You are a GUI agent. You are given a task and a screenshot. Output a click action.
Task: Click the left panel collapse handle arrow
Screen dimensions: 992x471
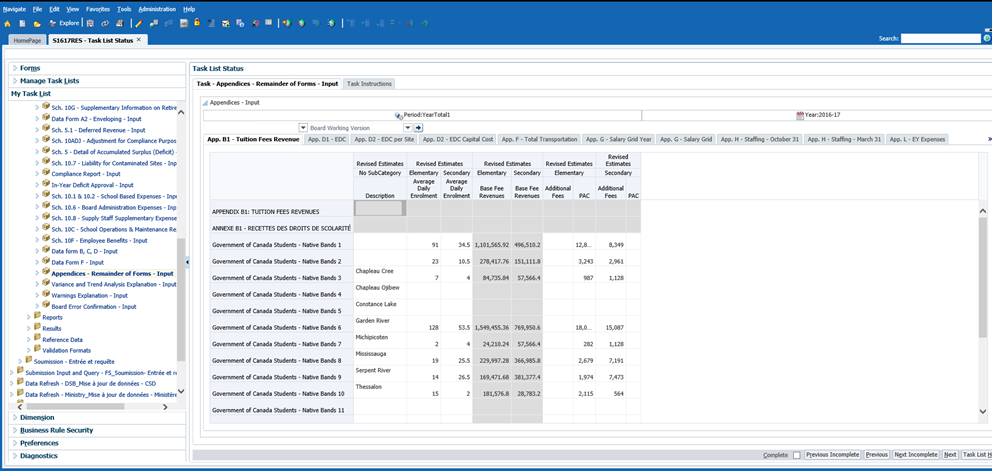tap(187, 261)
